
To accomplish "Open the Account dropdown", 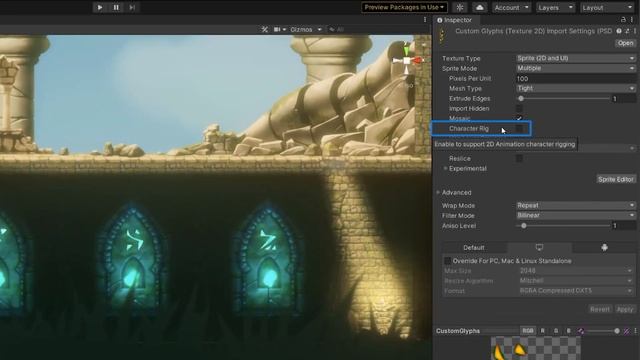I will (x=511, y=7).
